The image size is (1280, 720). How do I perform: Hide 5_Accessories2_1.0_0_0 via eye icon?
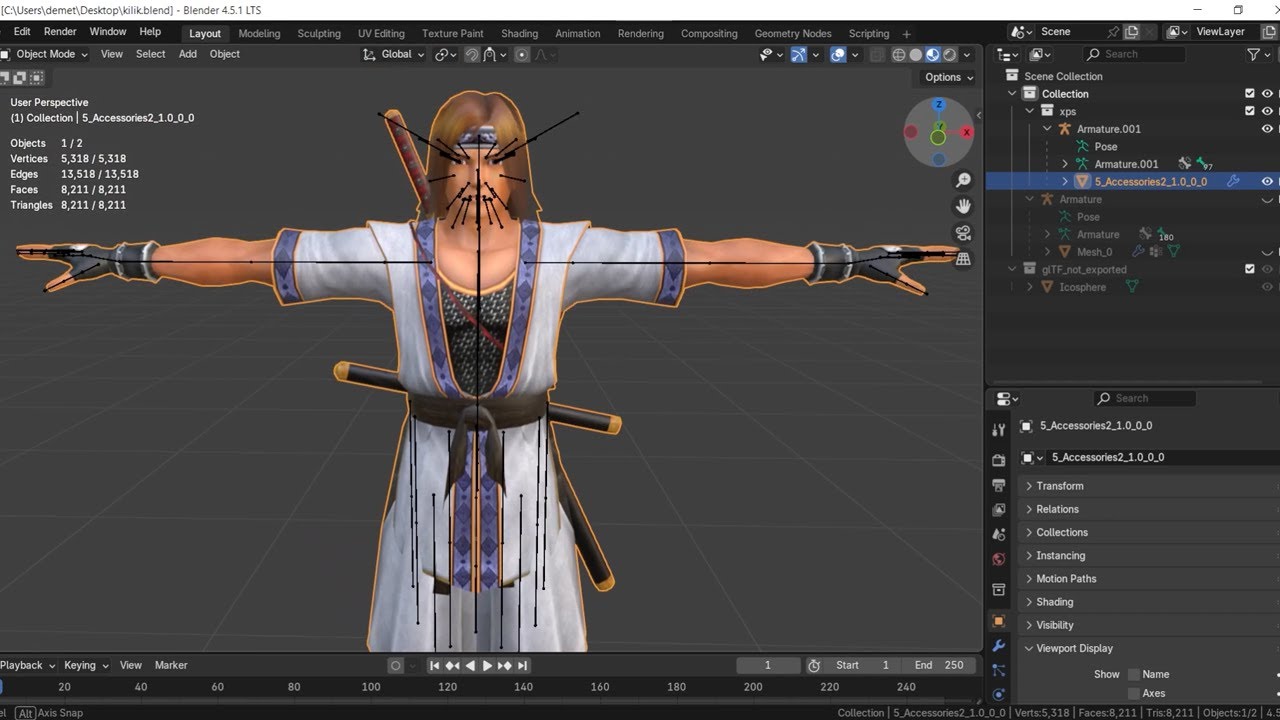point(1267,182)
